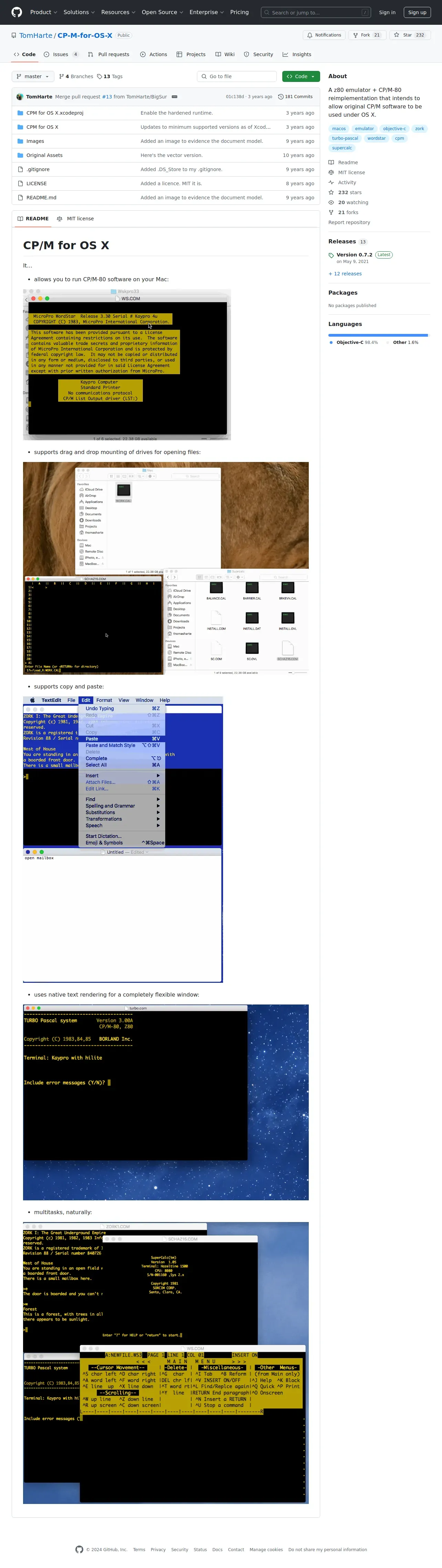Open the .gitignore file
The width and height of the screenshot is (442, 1568).
pos(38,169)
